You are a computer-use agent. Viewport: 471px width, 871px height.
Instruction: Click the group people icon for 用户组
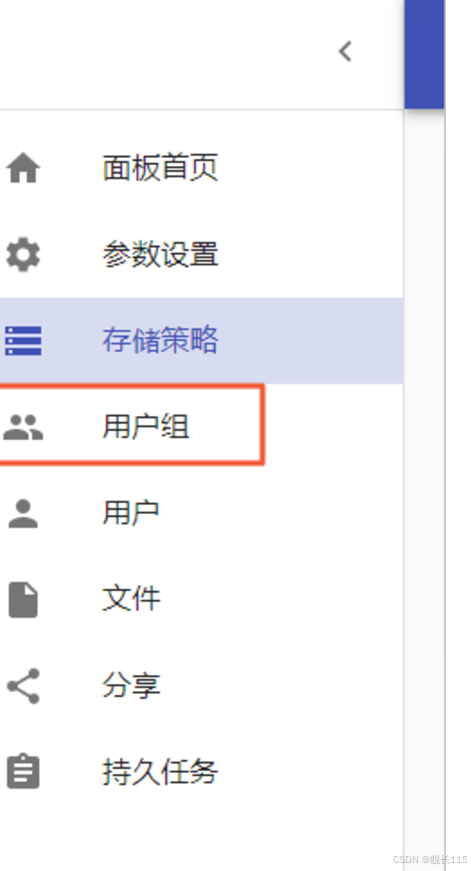point(23,428)
